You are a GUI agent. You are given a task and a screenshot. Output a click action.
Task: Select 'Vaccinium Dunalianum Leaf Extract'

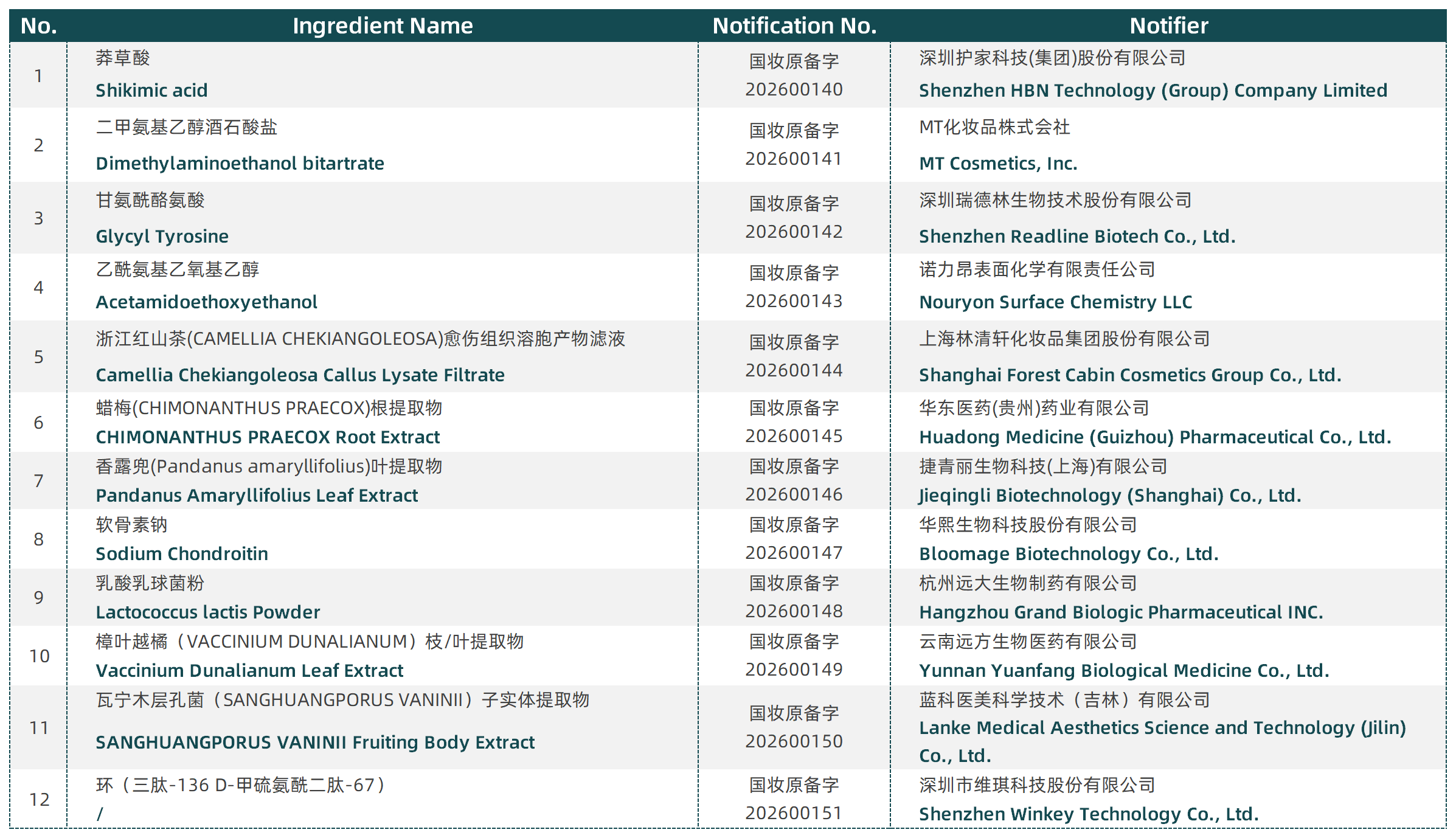[249, 670]
